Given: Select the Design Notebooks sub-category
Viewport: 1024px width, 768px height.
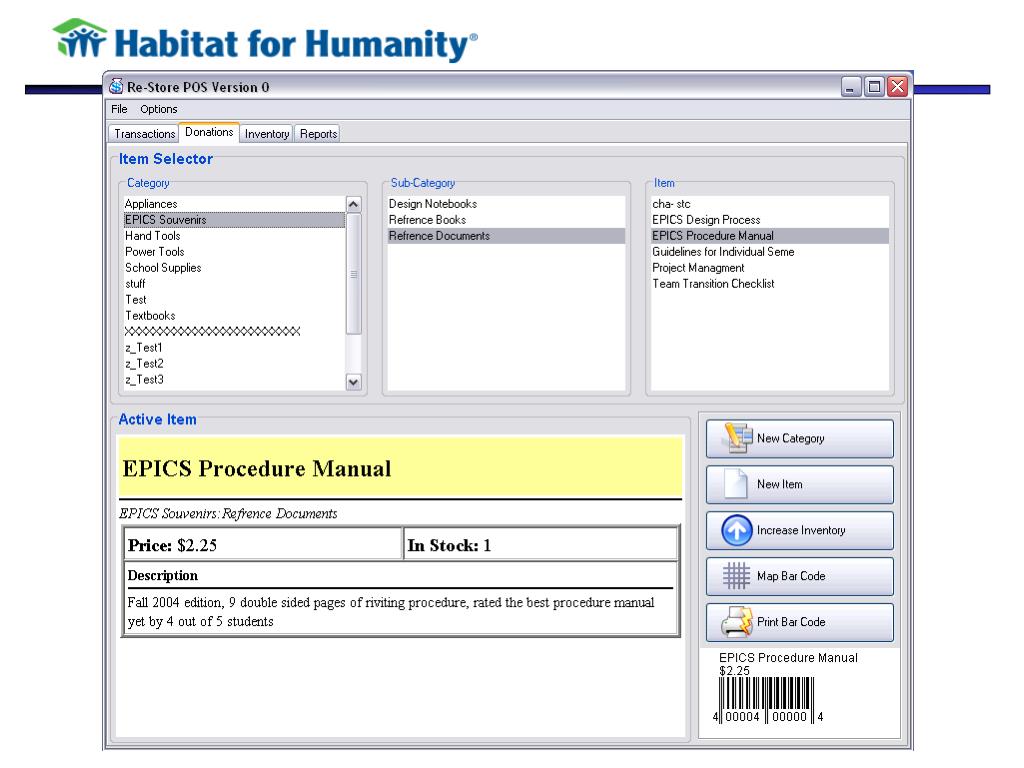Looking at the screenshot, I should point(506,204).
